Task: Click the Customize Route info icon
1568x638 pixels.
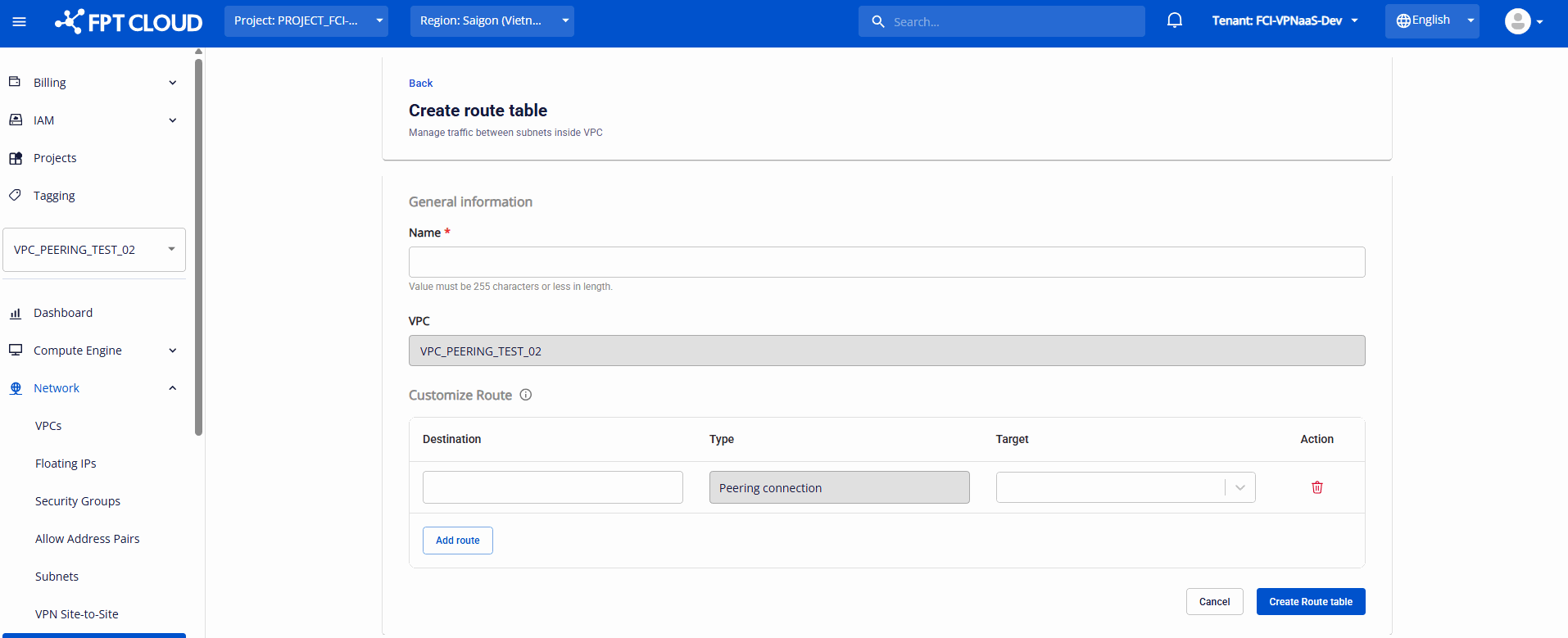Action: 526,395
